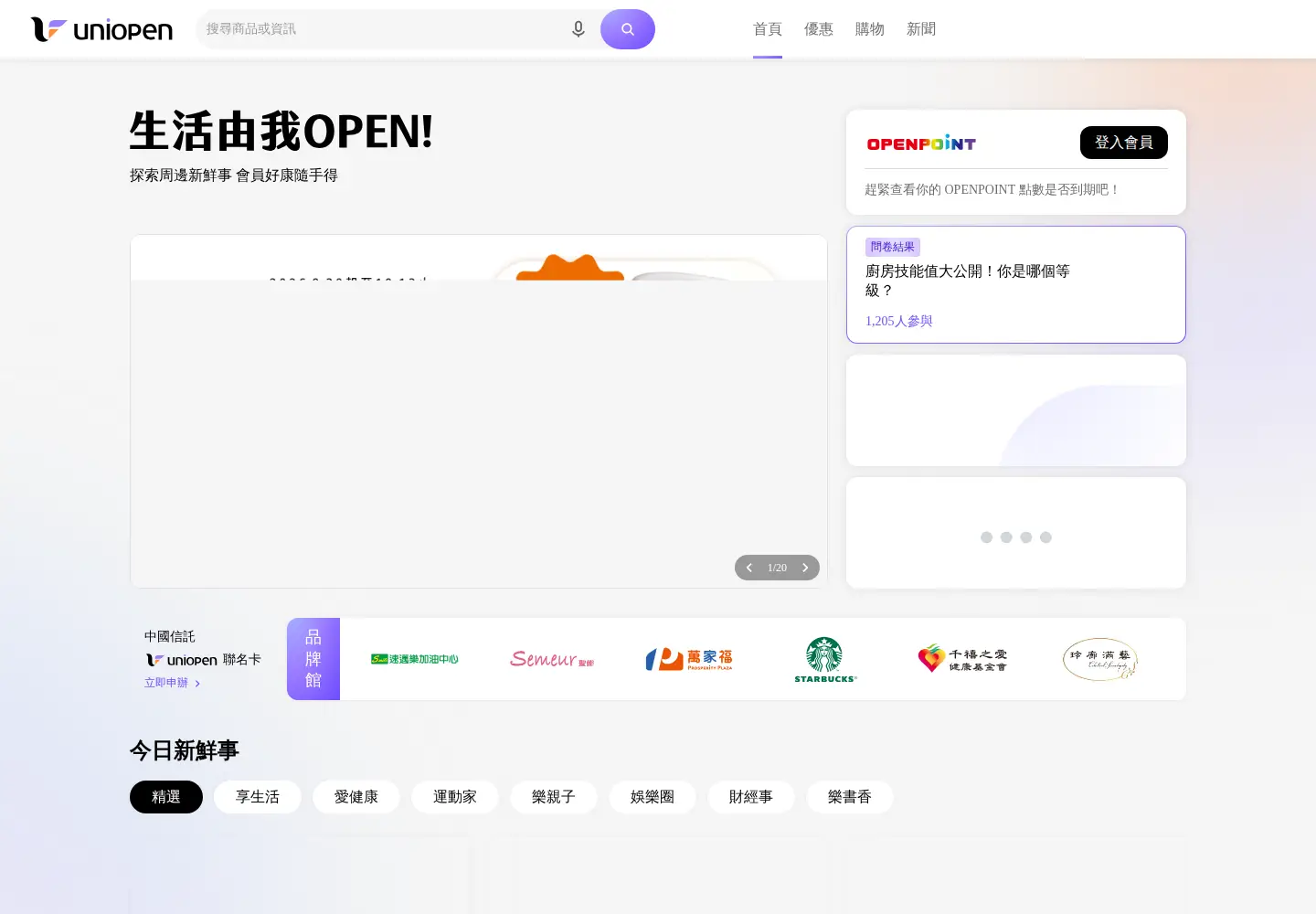
Task: Open the 萬家福 brand logo
Action: click(689, 659)
